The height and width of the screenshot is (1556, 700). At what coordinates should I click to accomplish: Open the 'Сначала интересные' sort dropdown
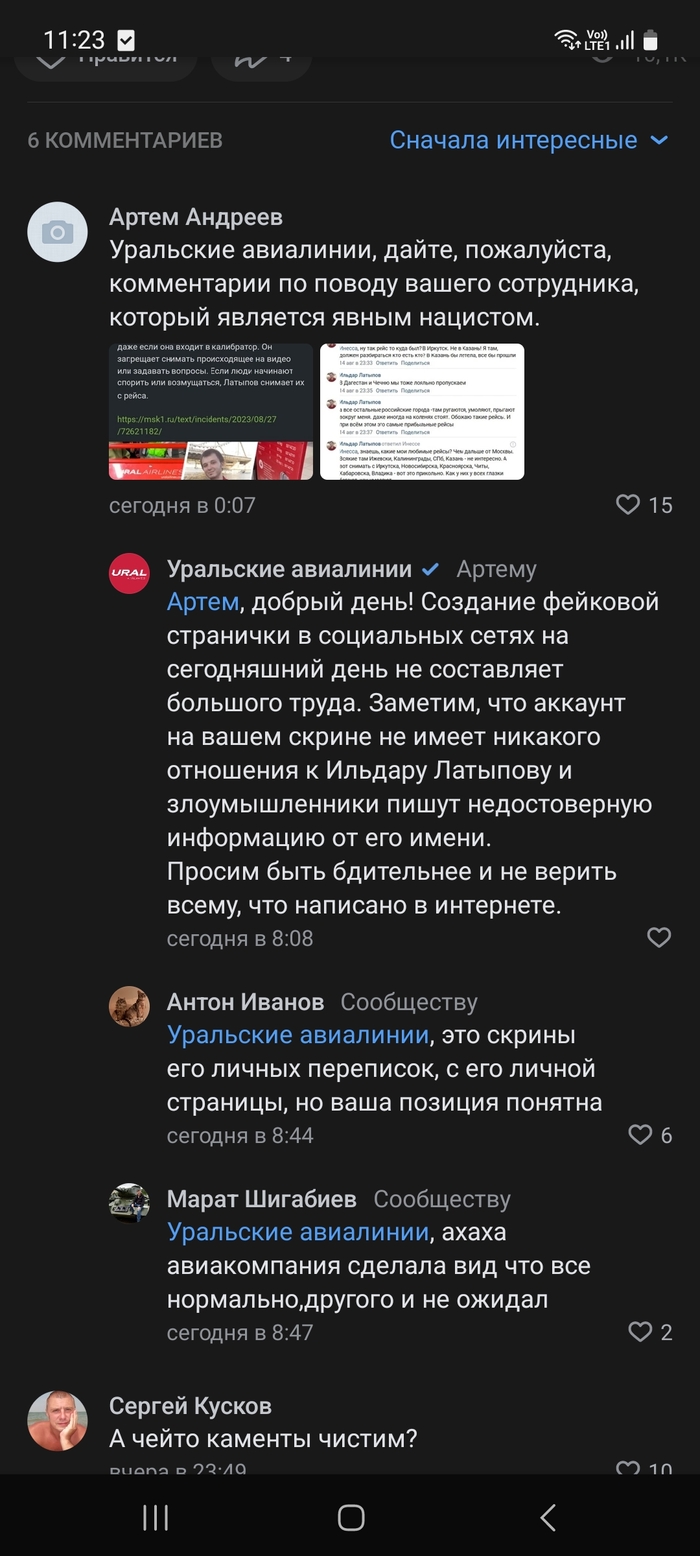[513, 140]
